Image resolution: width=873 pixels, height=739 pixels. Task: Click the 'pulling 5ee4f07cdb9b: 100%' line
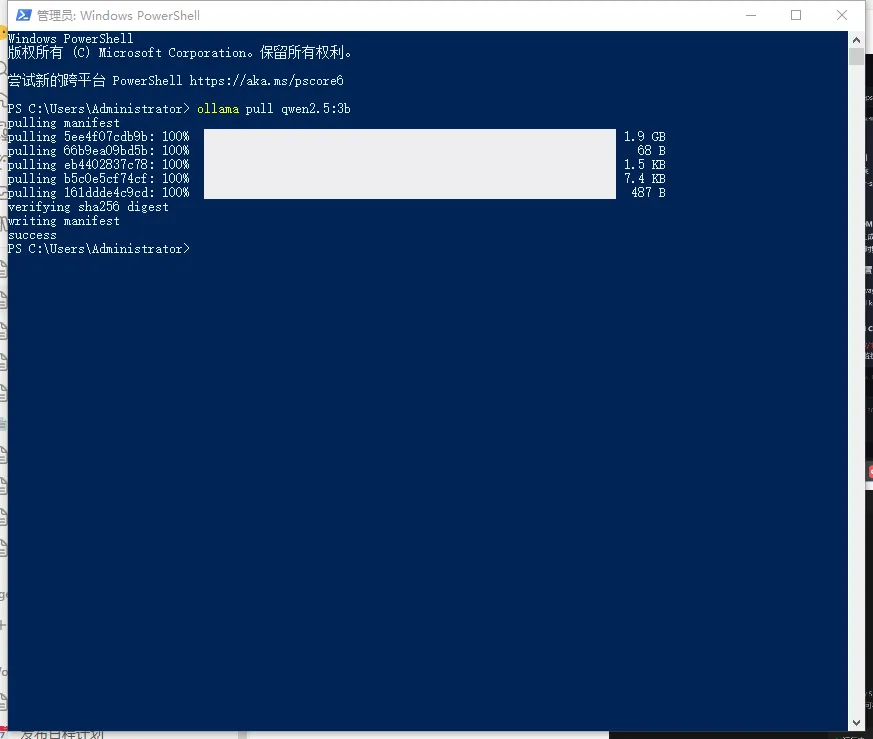pyautogui.click(x=99, y=136)
